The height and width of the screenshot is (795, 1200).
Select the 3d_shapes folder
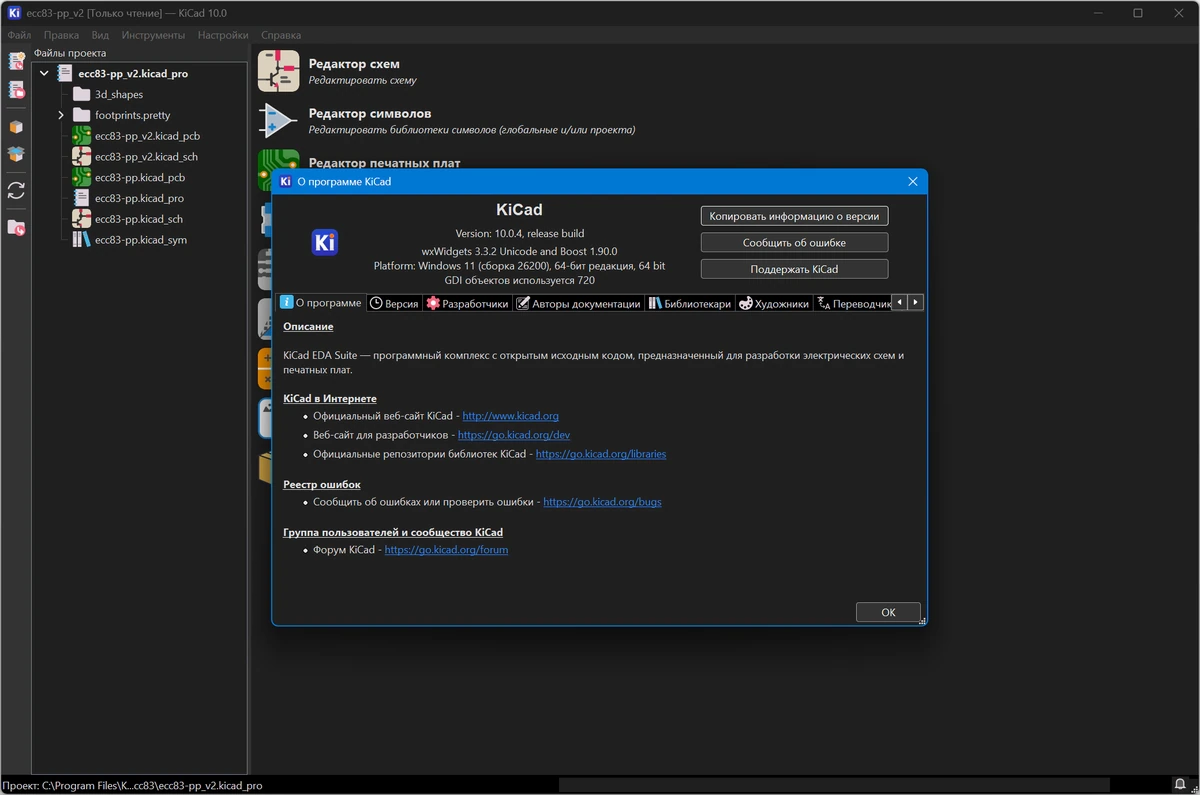[x=119, y=94]
